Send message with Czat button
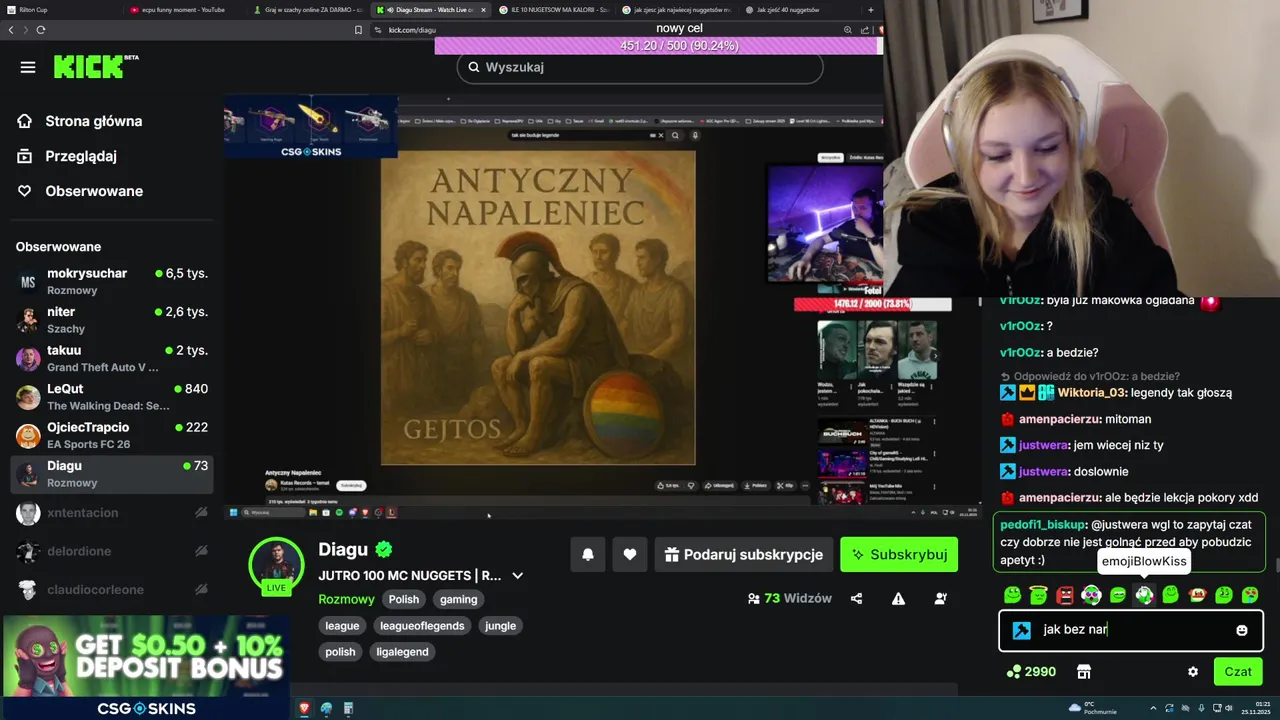The height and width of the screenshot is (720, 1280). [1237, 672]
